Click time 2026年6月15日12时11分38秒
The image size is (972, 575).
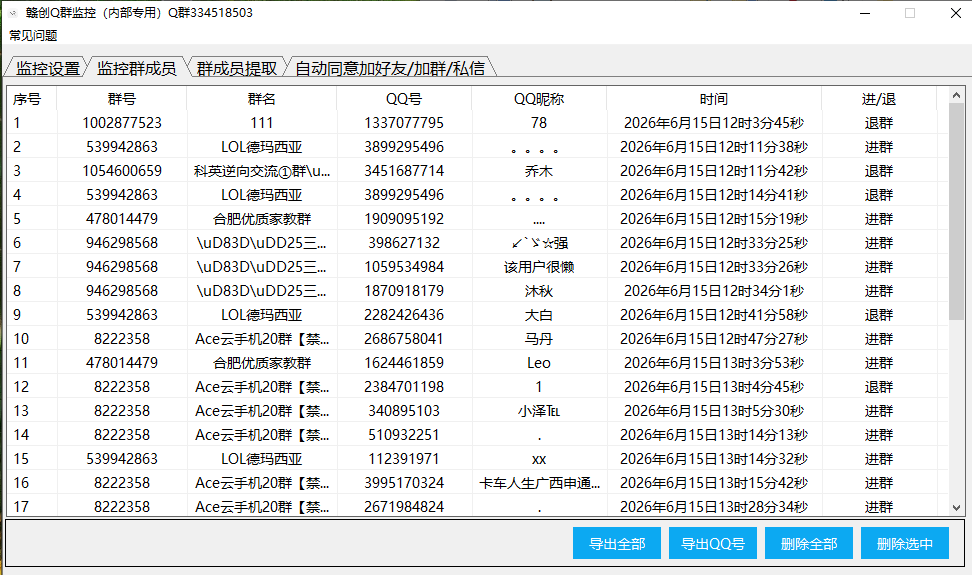[x=714, y=147]
